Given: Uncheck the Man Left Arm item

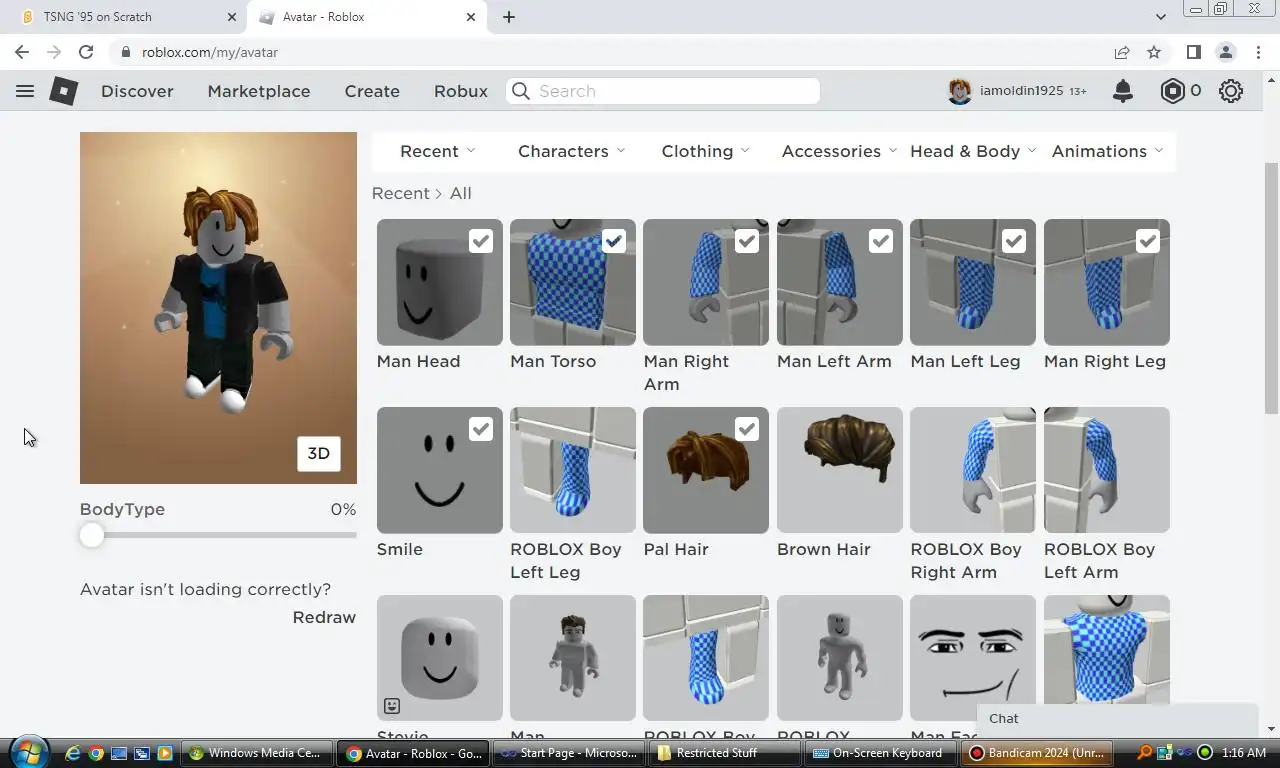Looking at the screenshot, I should click(881, 241).
